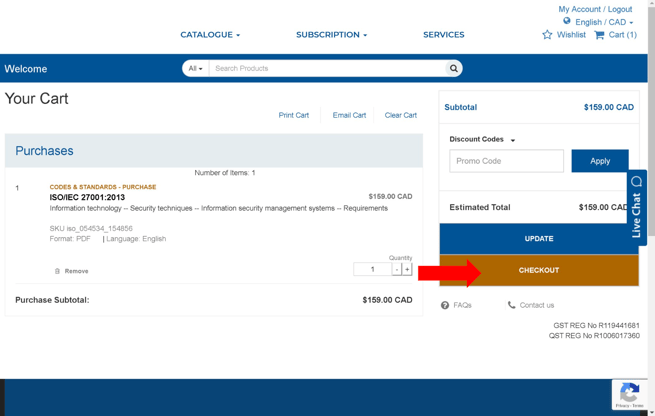The width and height of the screenshot is (655, 416).
Task: Open the FAQs link
Action: click(462, 305)
